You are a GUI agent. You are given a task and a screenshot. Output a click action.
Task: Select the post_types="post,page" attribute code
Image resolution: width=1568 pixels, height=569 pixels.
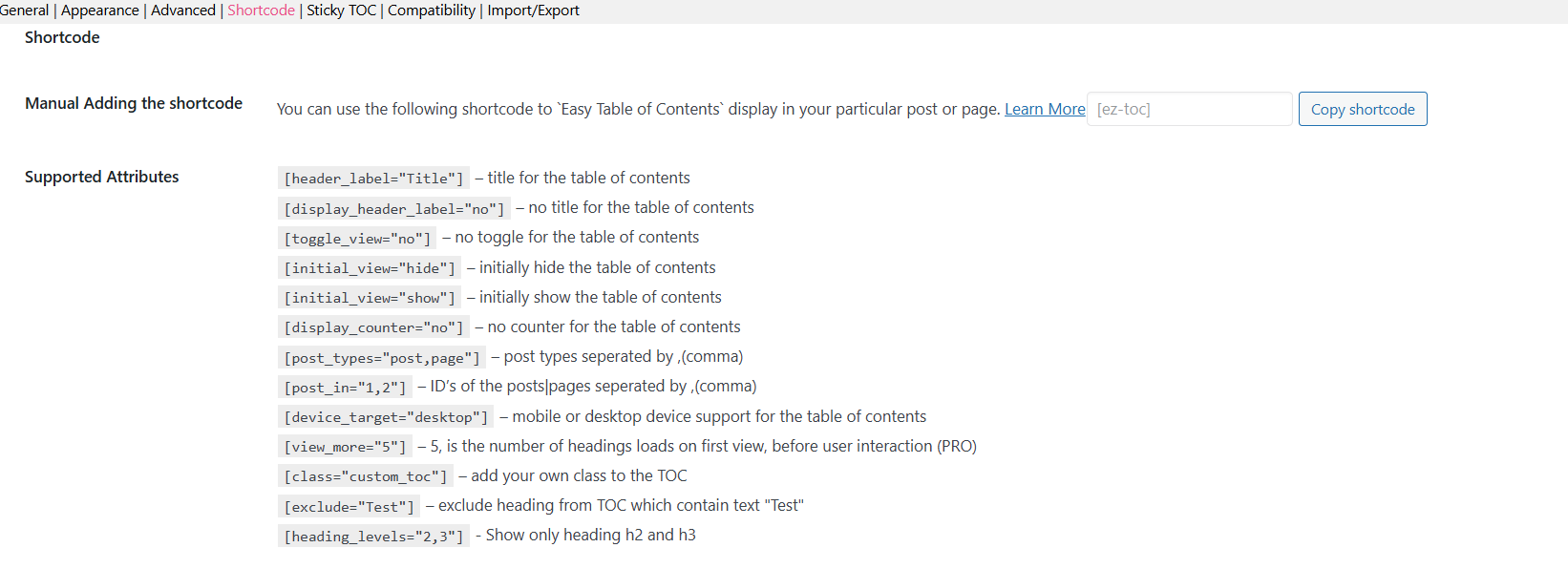pyautogui.click(x=382, y=358)
